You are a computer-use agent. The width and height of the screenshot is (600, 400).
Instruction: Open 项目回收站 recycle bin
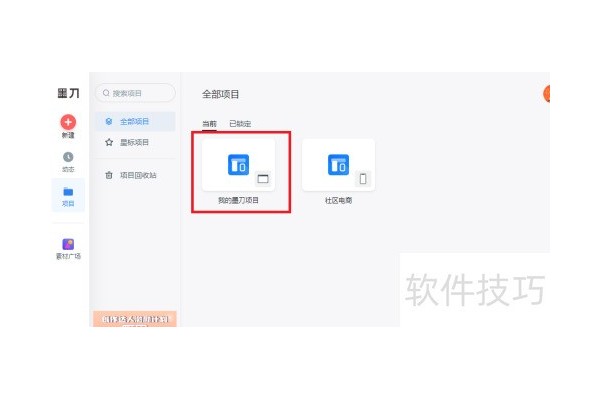(135, 175)
